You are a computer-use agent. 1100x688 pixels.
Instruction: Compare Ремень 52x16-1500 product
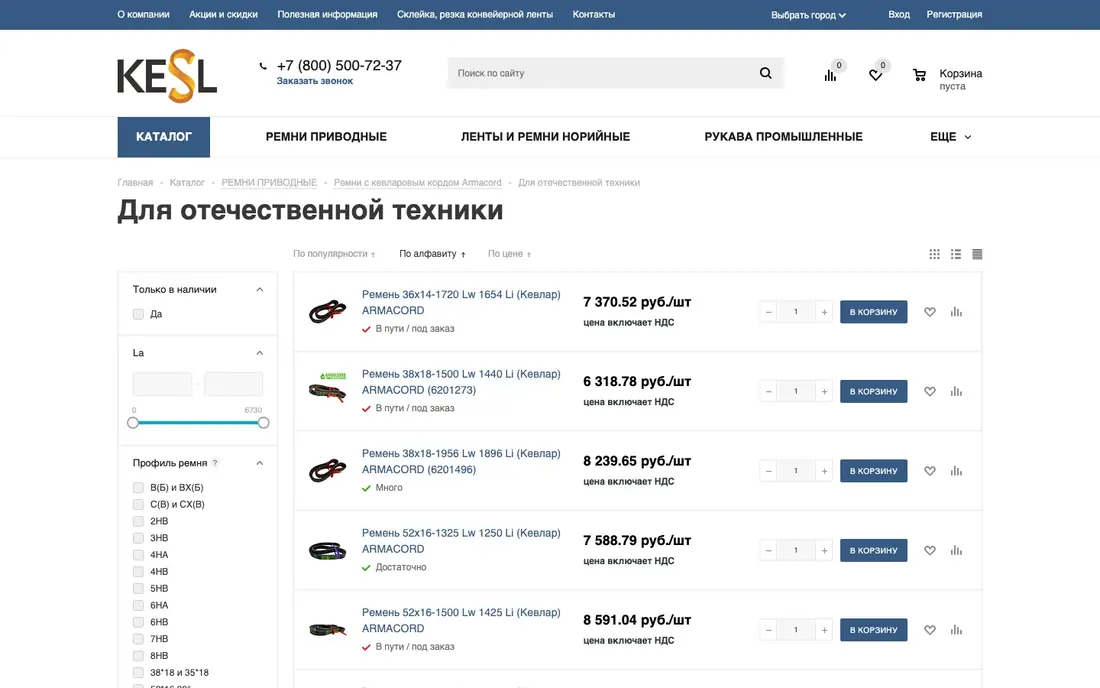click(x=956, y=630)
